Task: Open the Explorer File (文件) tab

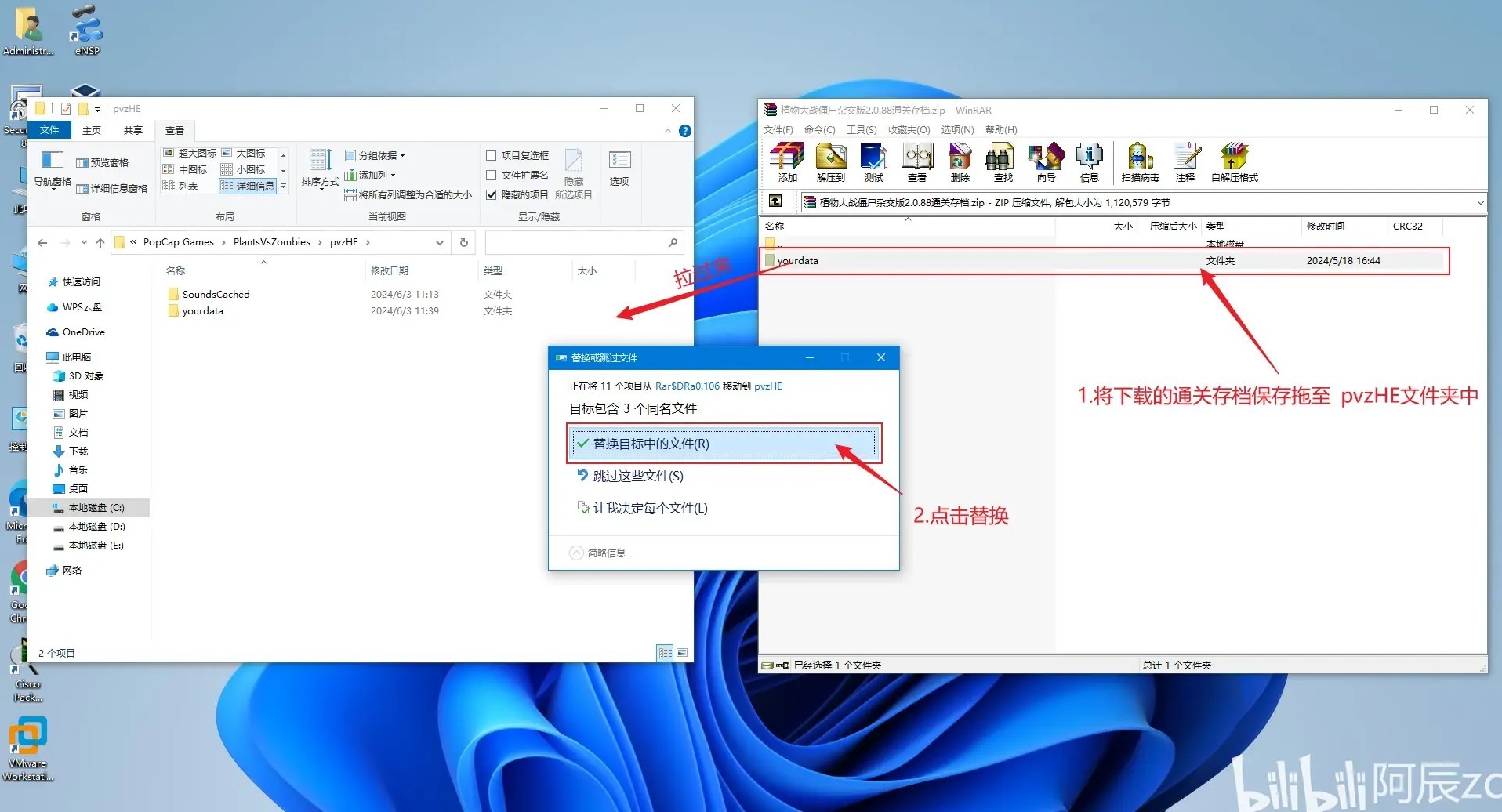Action: click(x=49, y=130)
